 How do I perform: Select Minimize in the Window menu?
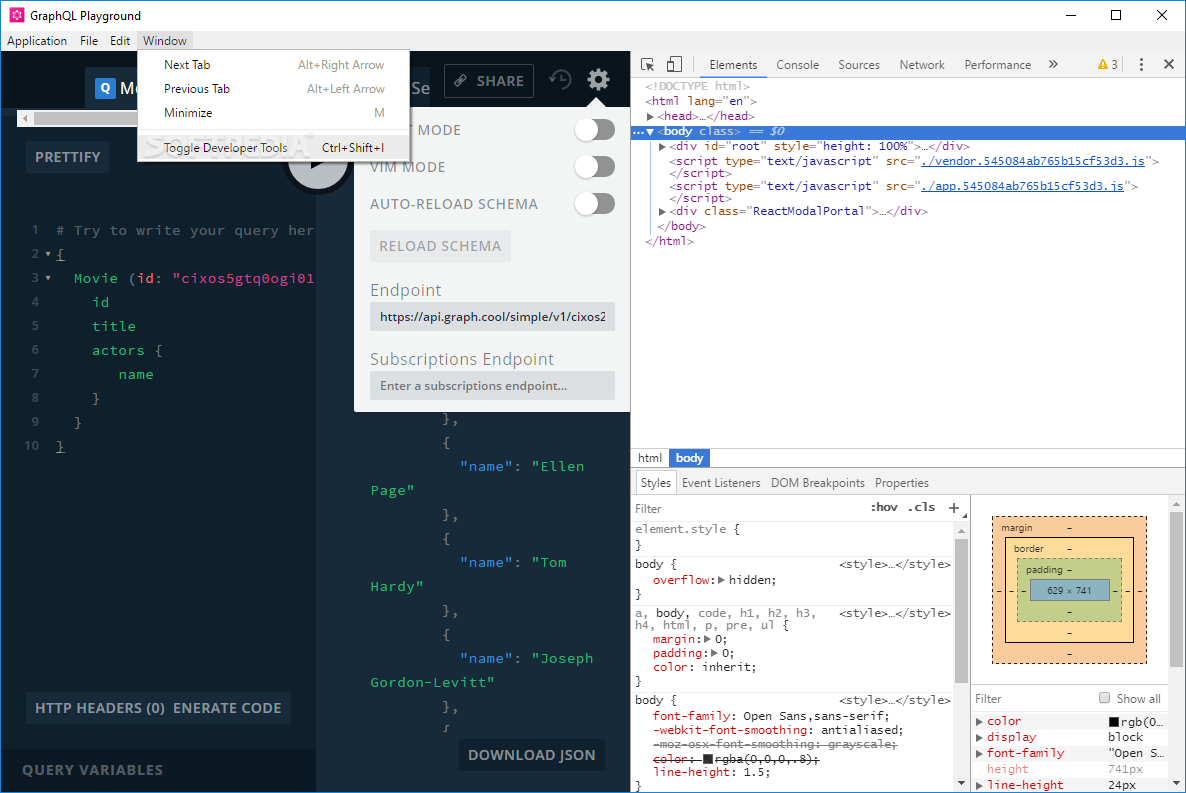coord(274,113)
